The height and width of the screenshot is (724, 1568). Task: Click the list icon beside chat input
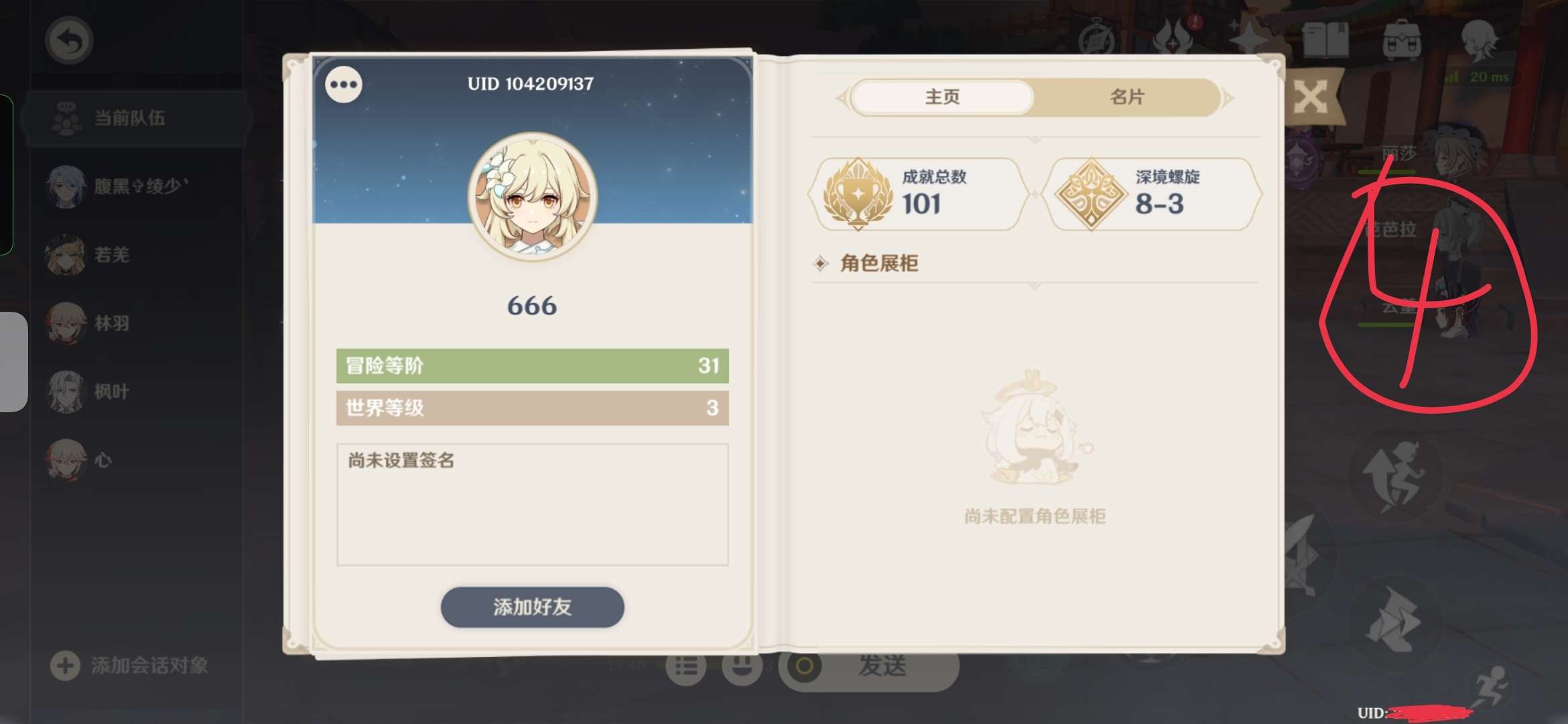[x=686, y=666]
